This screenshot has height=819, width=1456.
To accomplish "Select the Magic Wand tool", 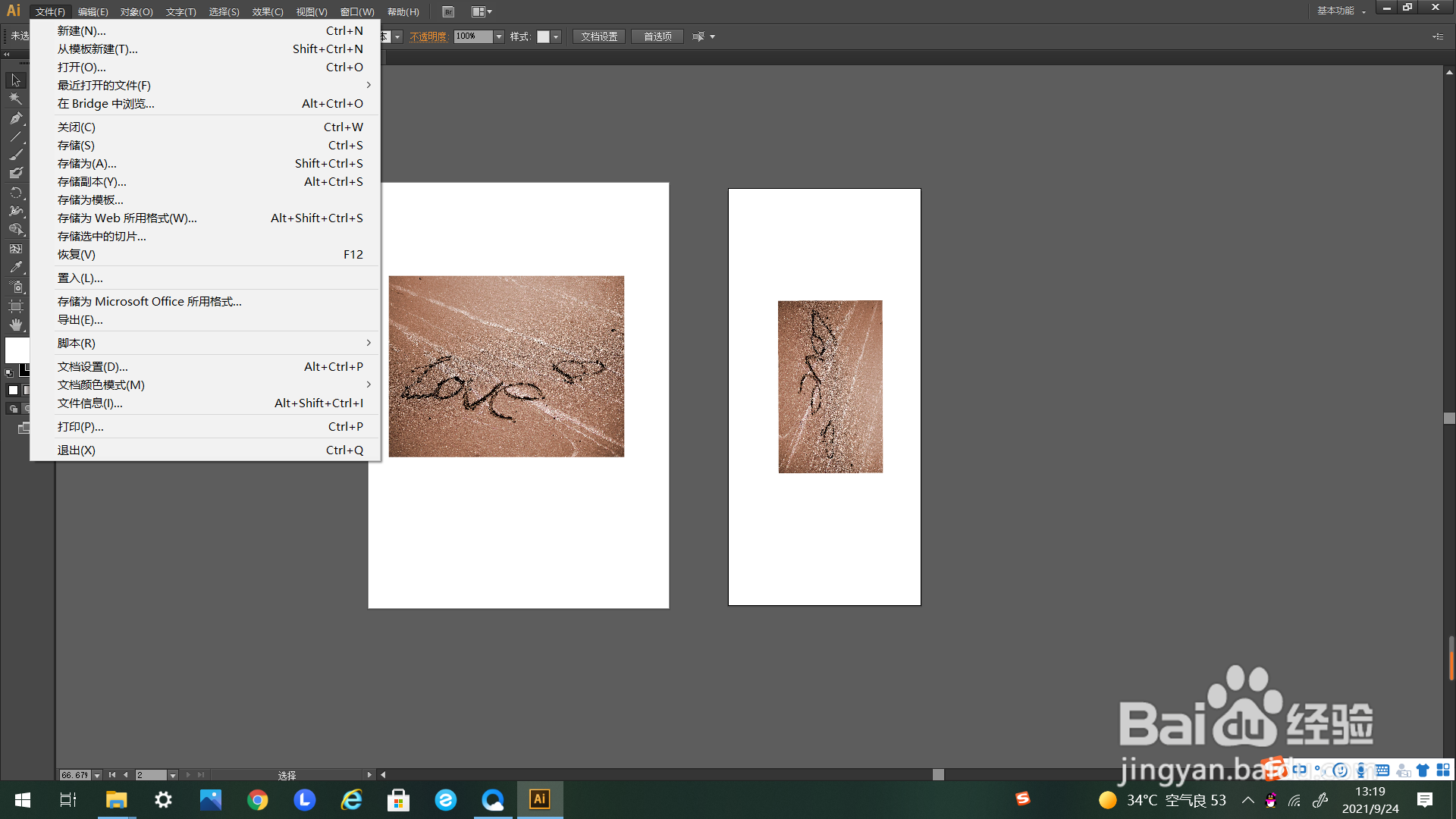I will [16, 99].
